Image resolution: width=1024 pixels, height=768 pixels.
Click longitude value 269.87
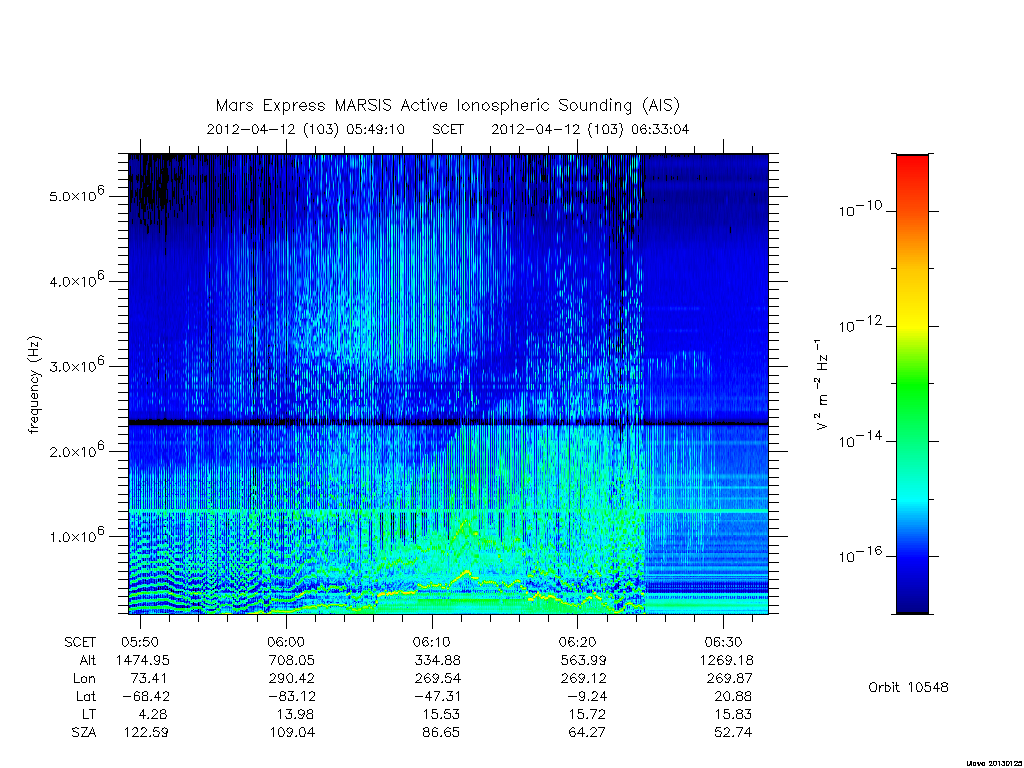(x=729, y=679)
